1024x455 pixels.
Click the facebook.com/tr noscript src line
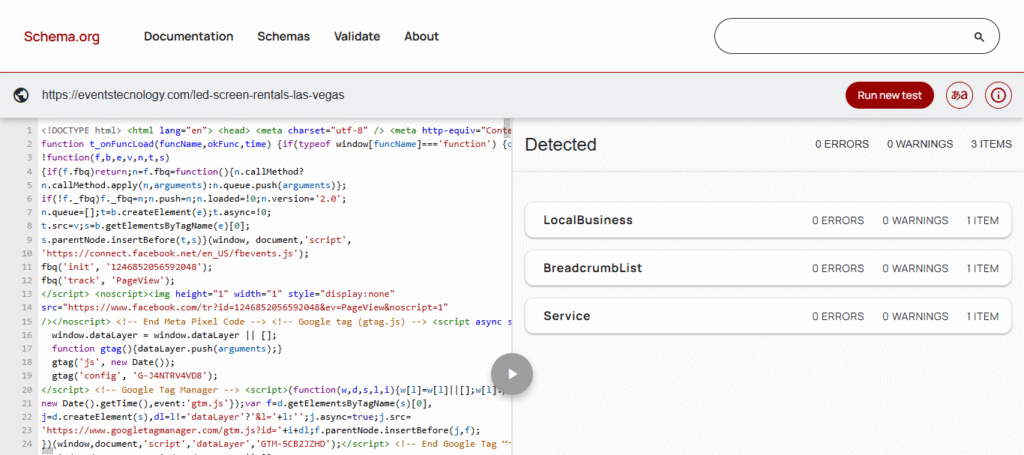click(x=244, y=307)
